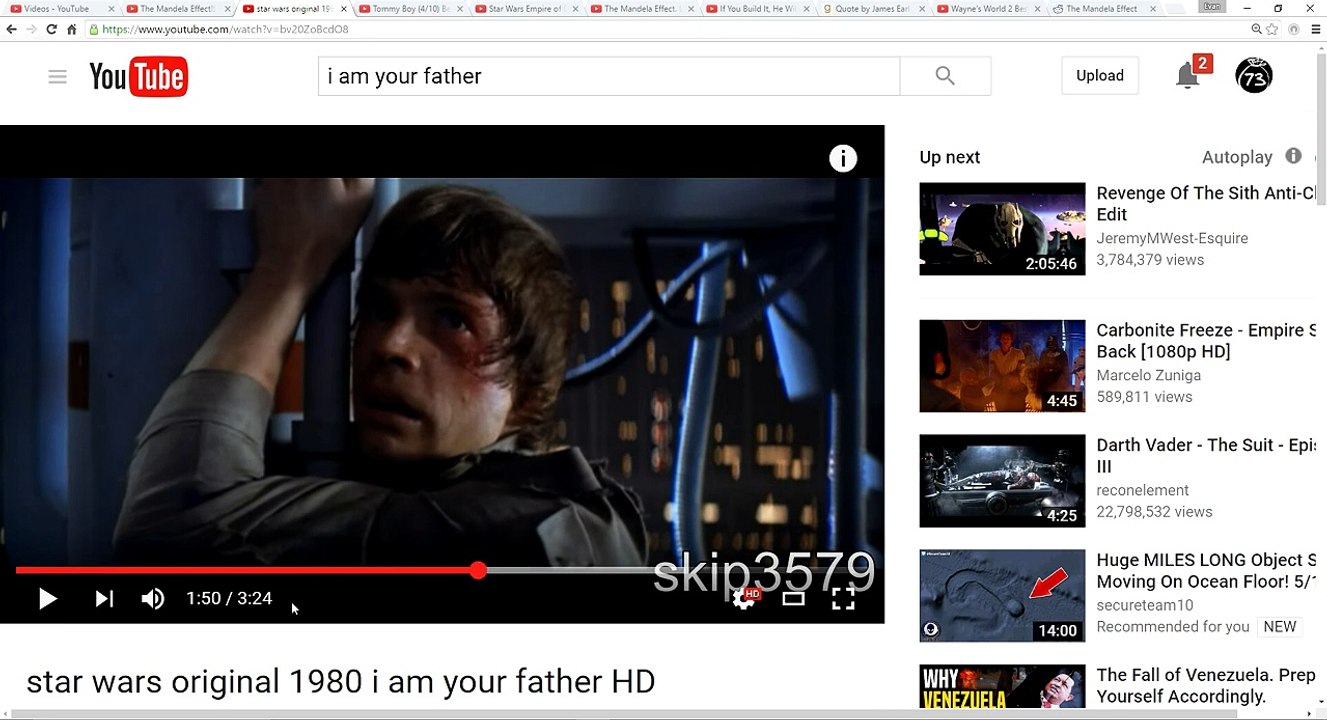Play the paused video
The image size is (1327, 720).
pos(47,598)
